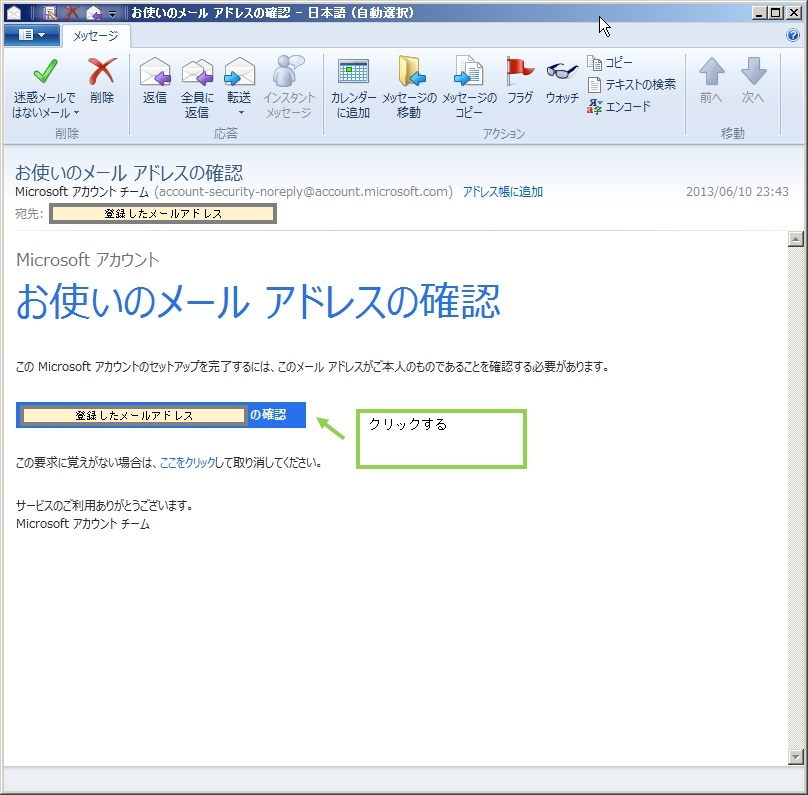Click メッセージのコピー to copy message to folder

coord(469,88)
